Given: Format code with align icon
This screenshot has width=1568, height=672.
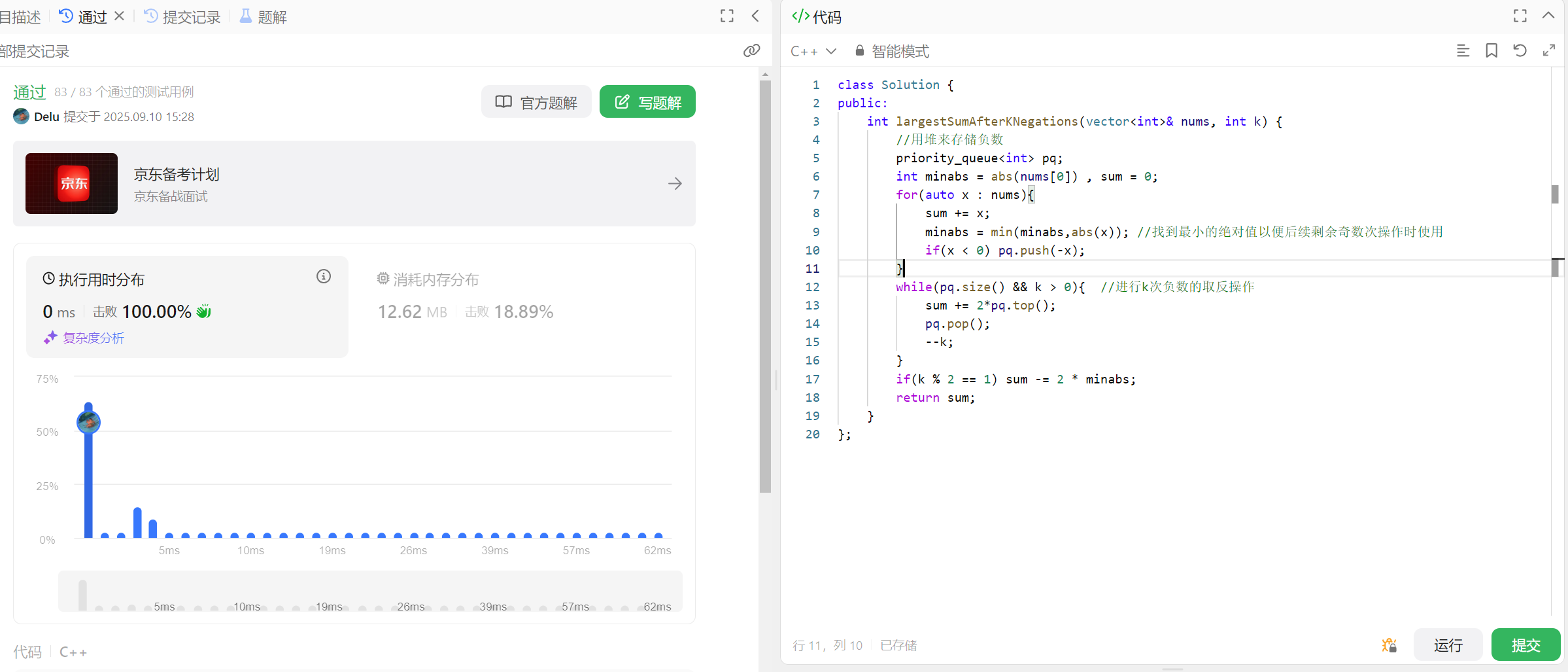Looking at the screenshot, I should [x=1463, y=50].
